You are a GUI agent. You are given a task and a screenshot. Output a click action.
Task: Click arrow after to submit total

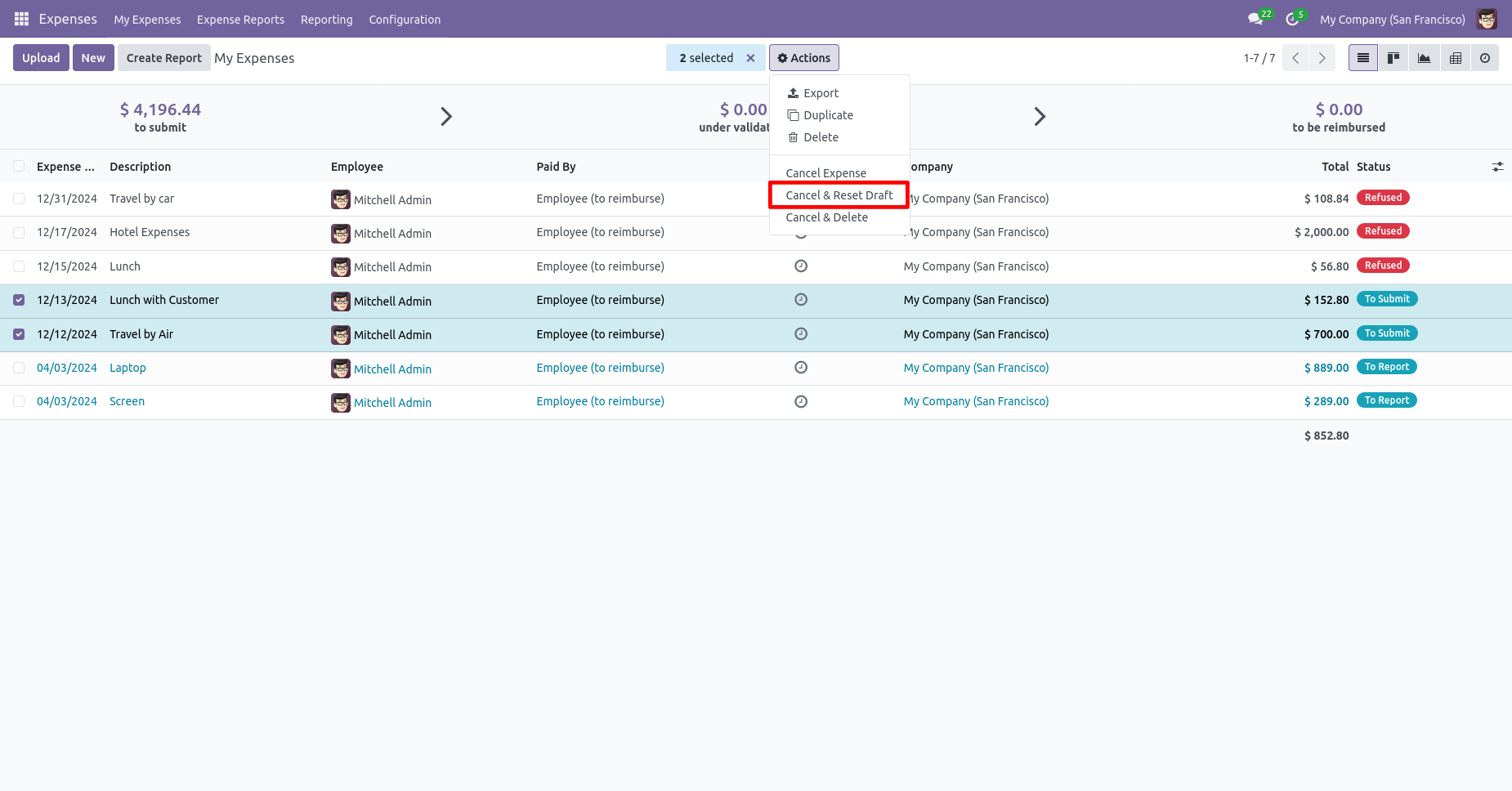tap(446, 117)
